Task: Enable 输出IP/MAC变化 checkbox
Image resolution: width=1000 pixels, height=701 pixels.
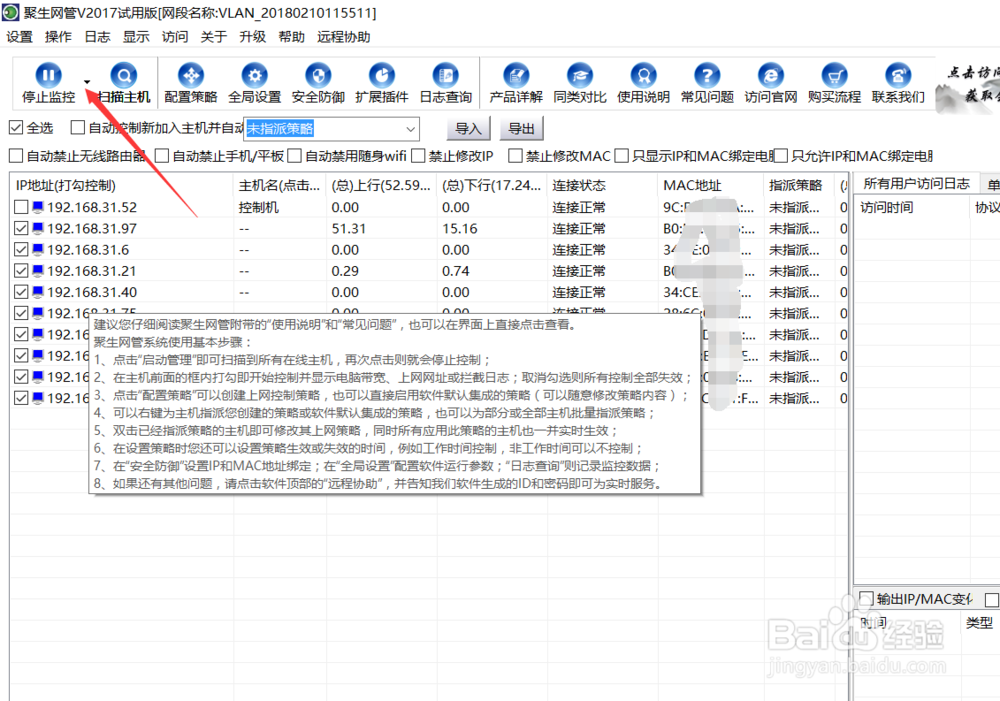Action: [x=866, y=598]
